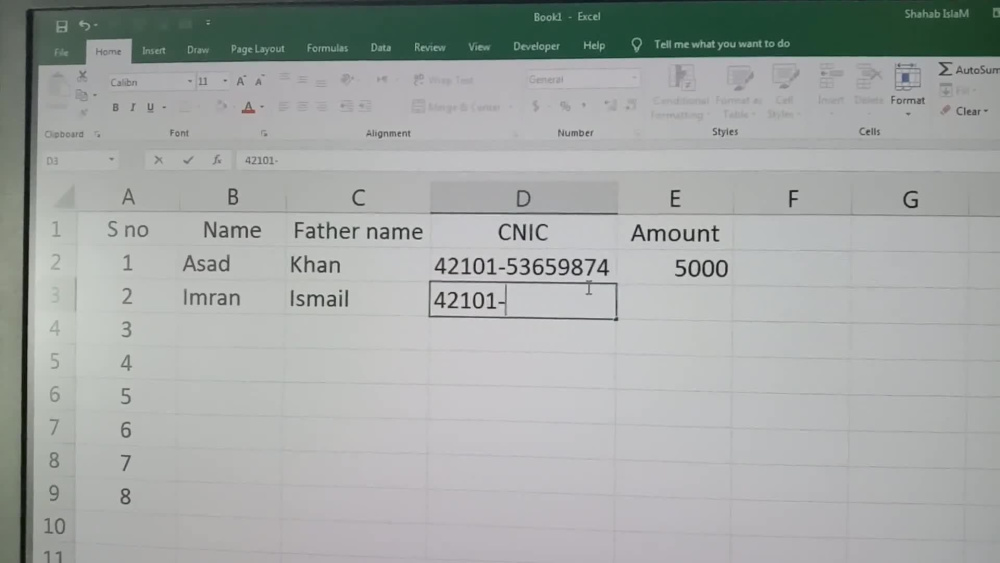Switch to the Developer tab
Image resolution: width=1000 pixels, height=563 pixels.
click(536, 46)
